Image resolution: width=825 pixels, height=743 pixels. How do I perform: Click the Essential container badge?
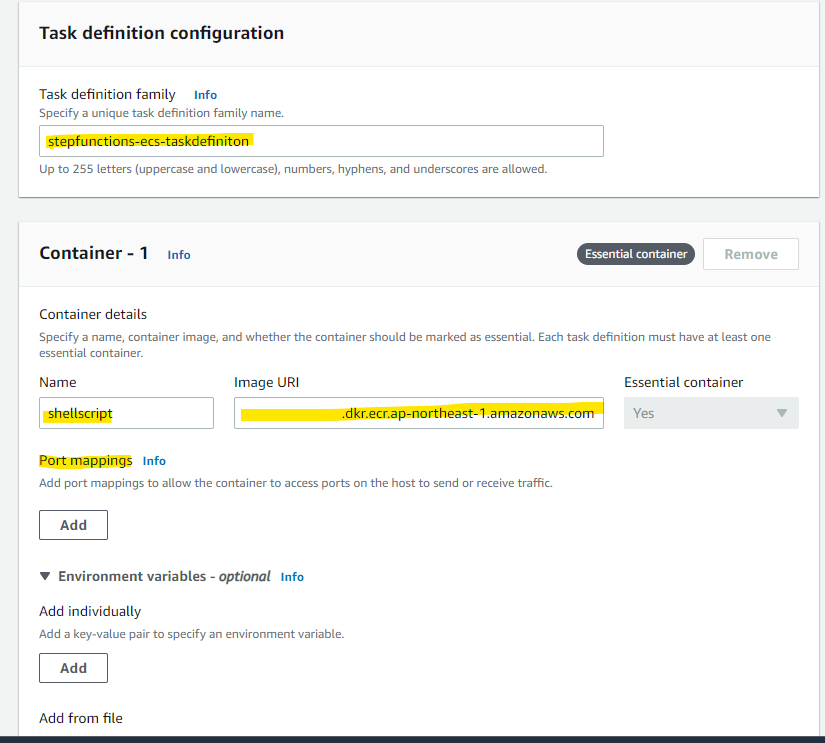point(635,254)
